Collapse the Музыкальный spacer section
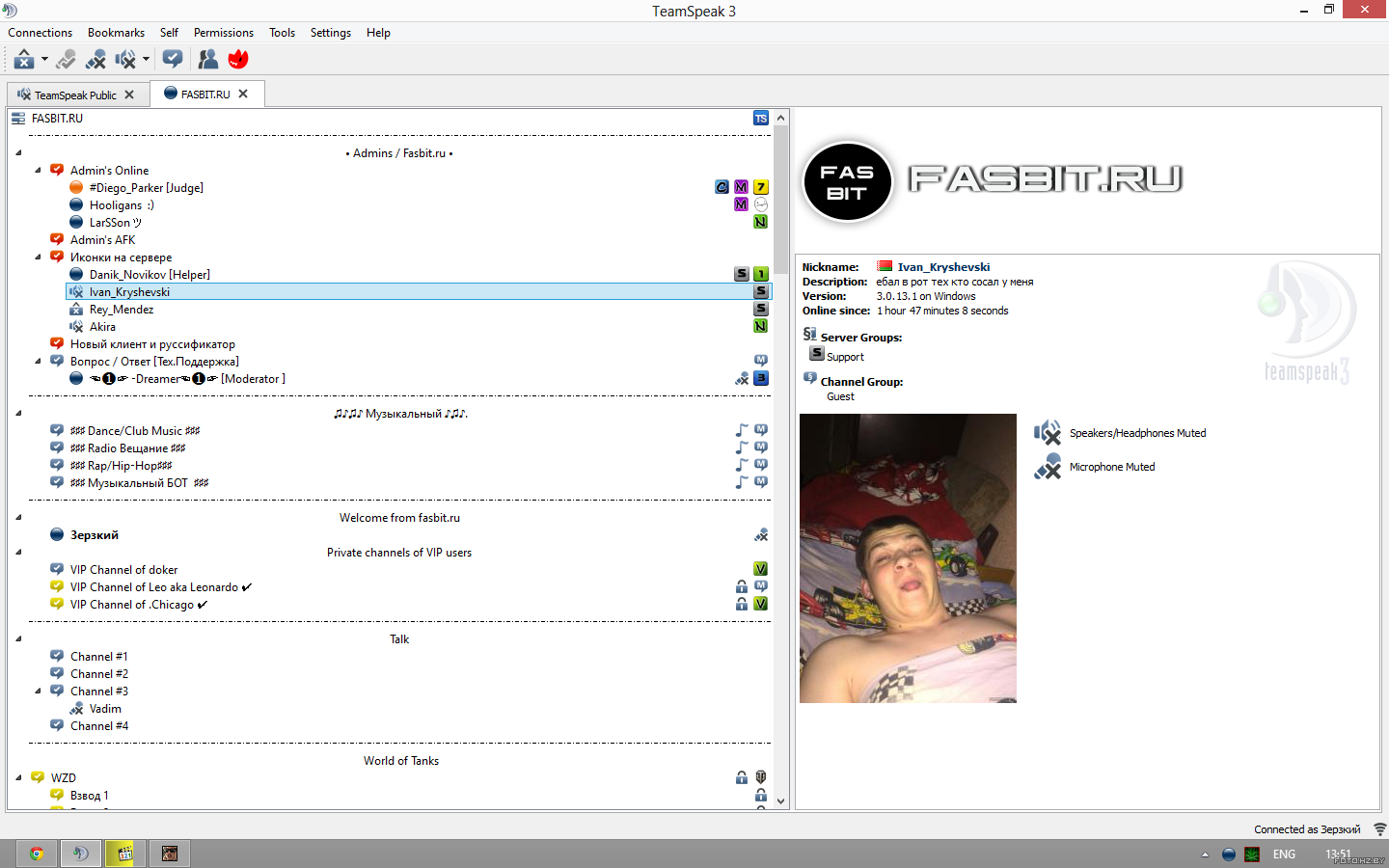The image size is (1389, 868). point(18,414)
